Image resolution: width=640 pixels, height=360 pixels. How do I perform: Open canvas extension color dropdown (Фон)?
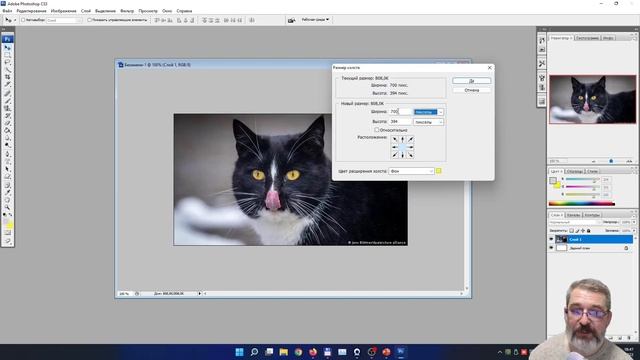[x=411, y=171]
